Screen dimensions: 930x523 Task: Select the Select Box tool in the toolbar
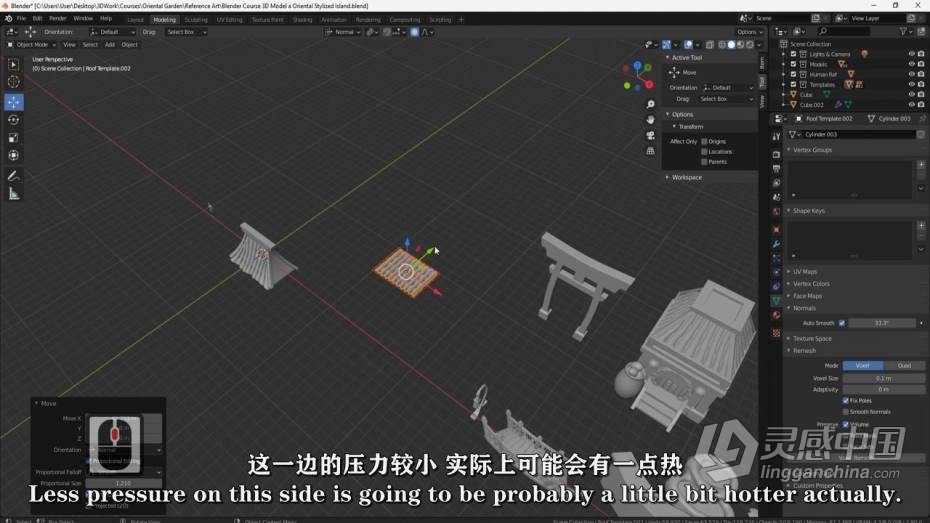(14, 64)
